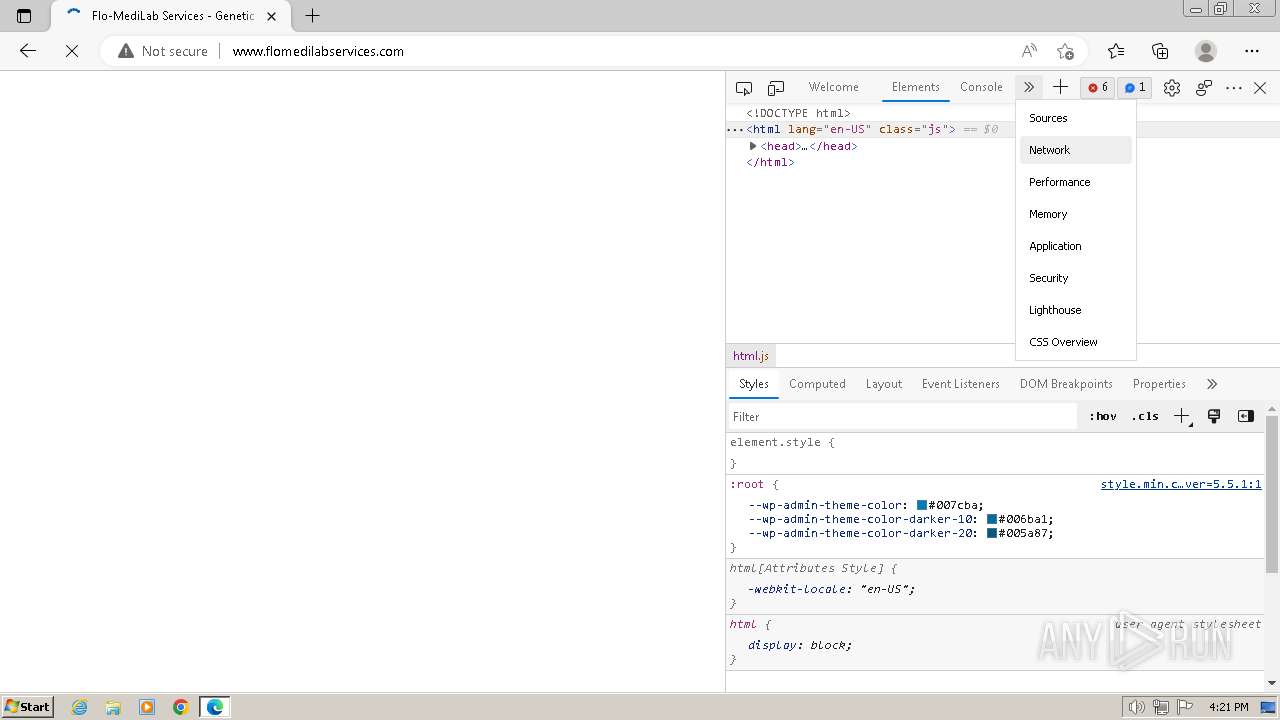This screenshot has width=1280, height=720.
Task: Open a new browser tab
Action: (x=312, y=16)
